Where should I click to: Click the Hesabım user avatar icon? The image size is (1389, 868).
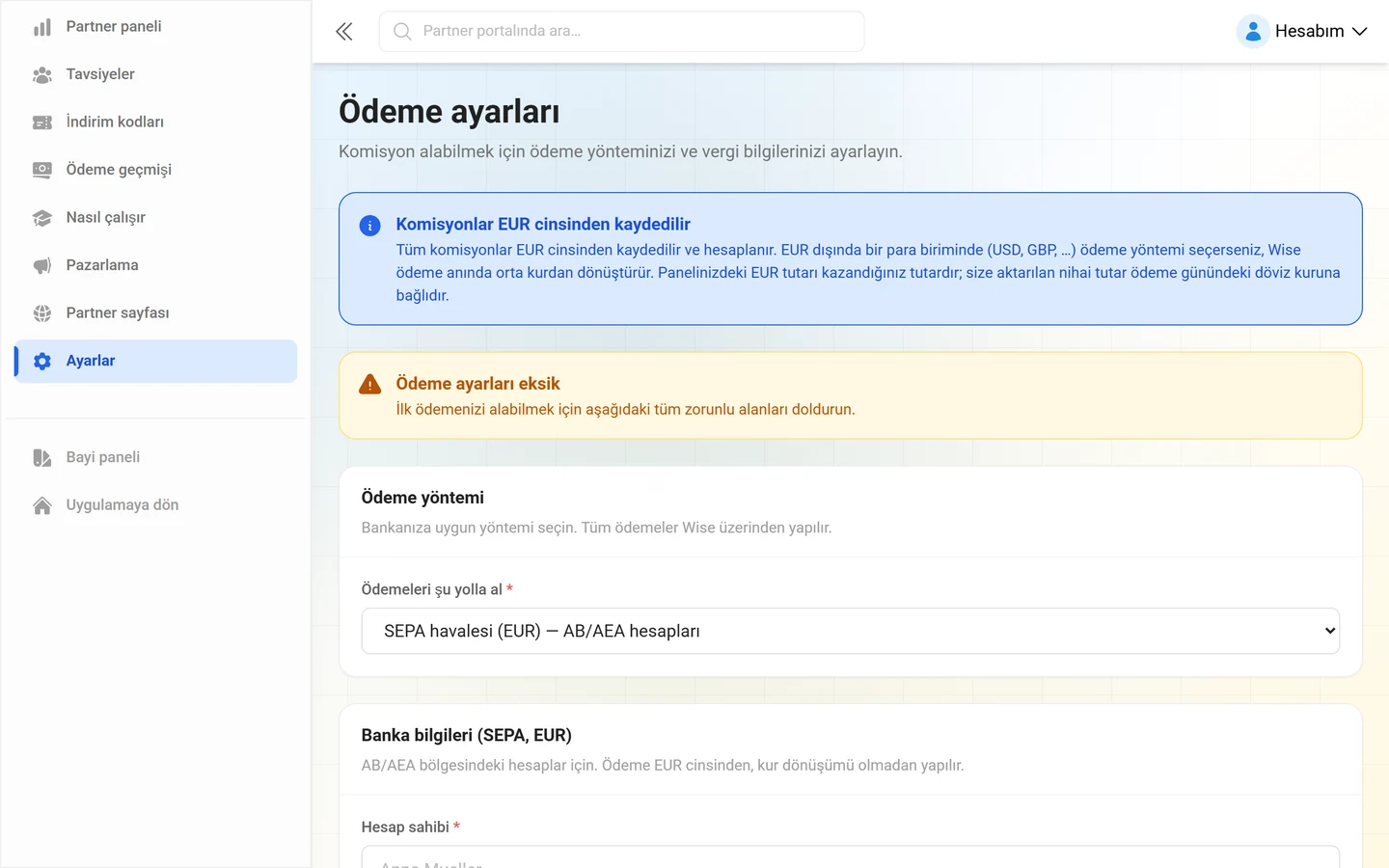click(1252, 32)
